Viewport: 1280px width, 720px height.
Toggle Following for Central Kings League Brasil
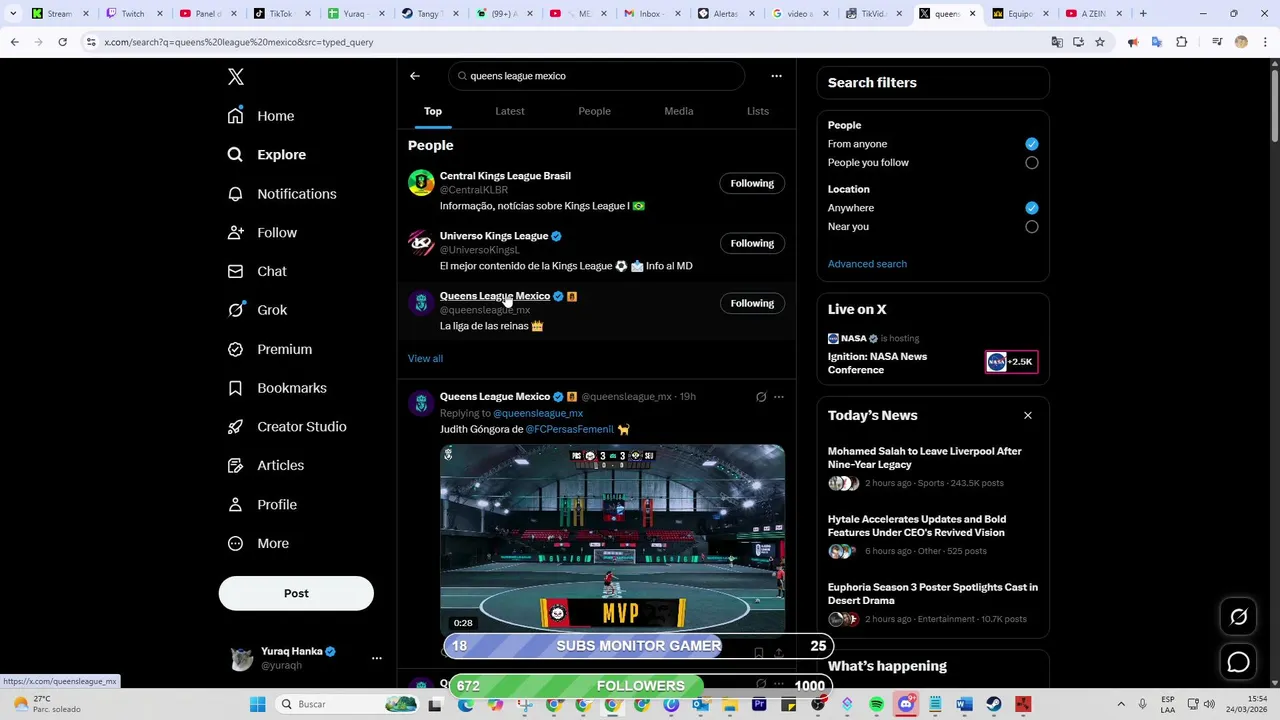coord(752,183)
